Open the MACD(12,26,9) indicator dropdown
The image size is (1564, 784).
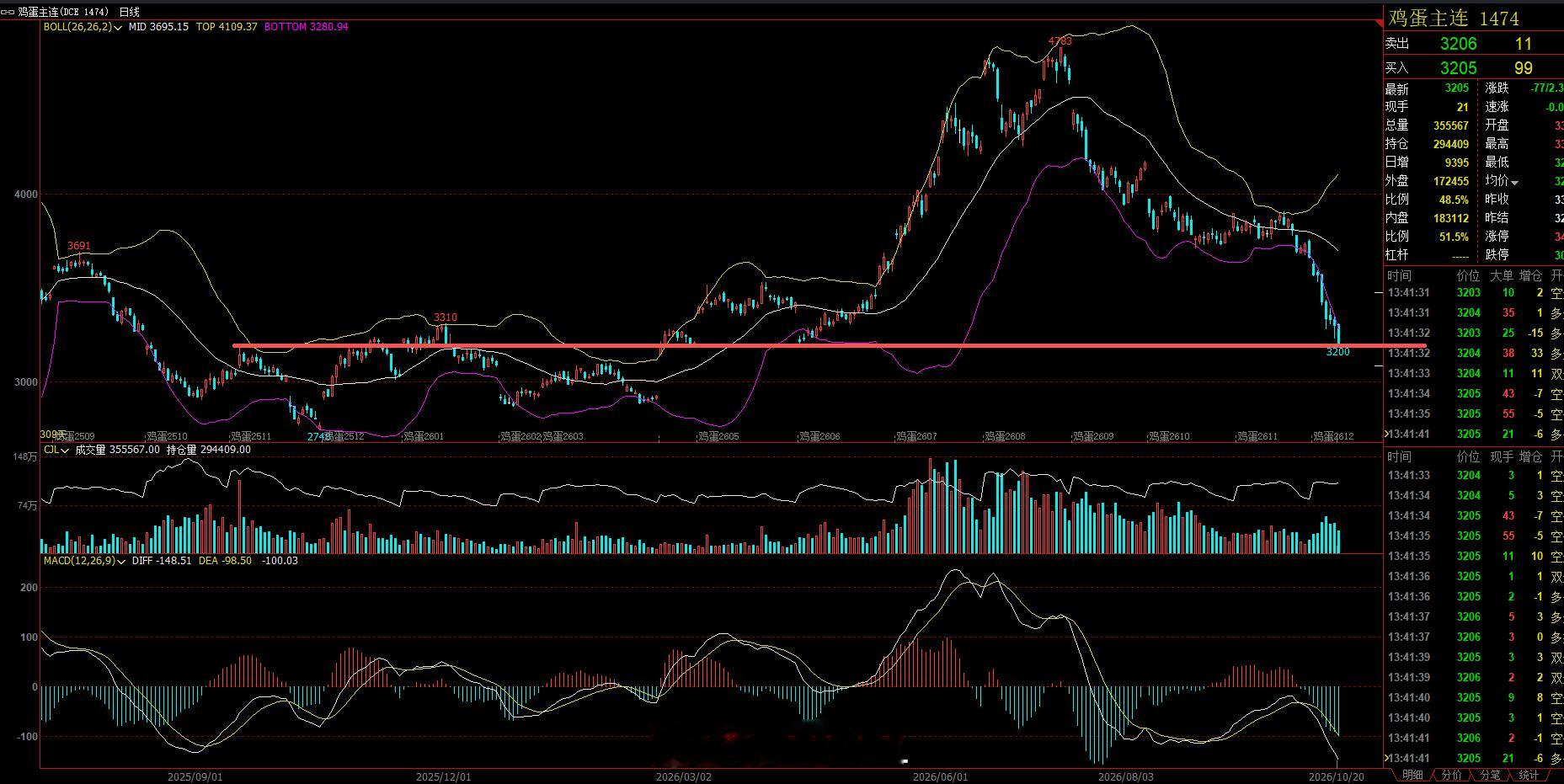(x=121, y=561)
